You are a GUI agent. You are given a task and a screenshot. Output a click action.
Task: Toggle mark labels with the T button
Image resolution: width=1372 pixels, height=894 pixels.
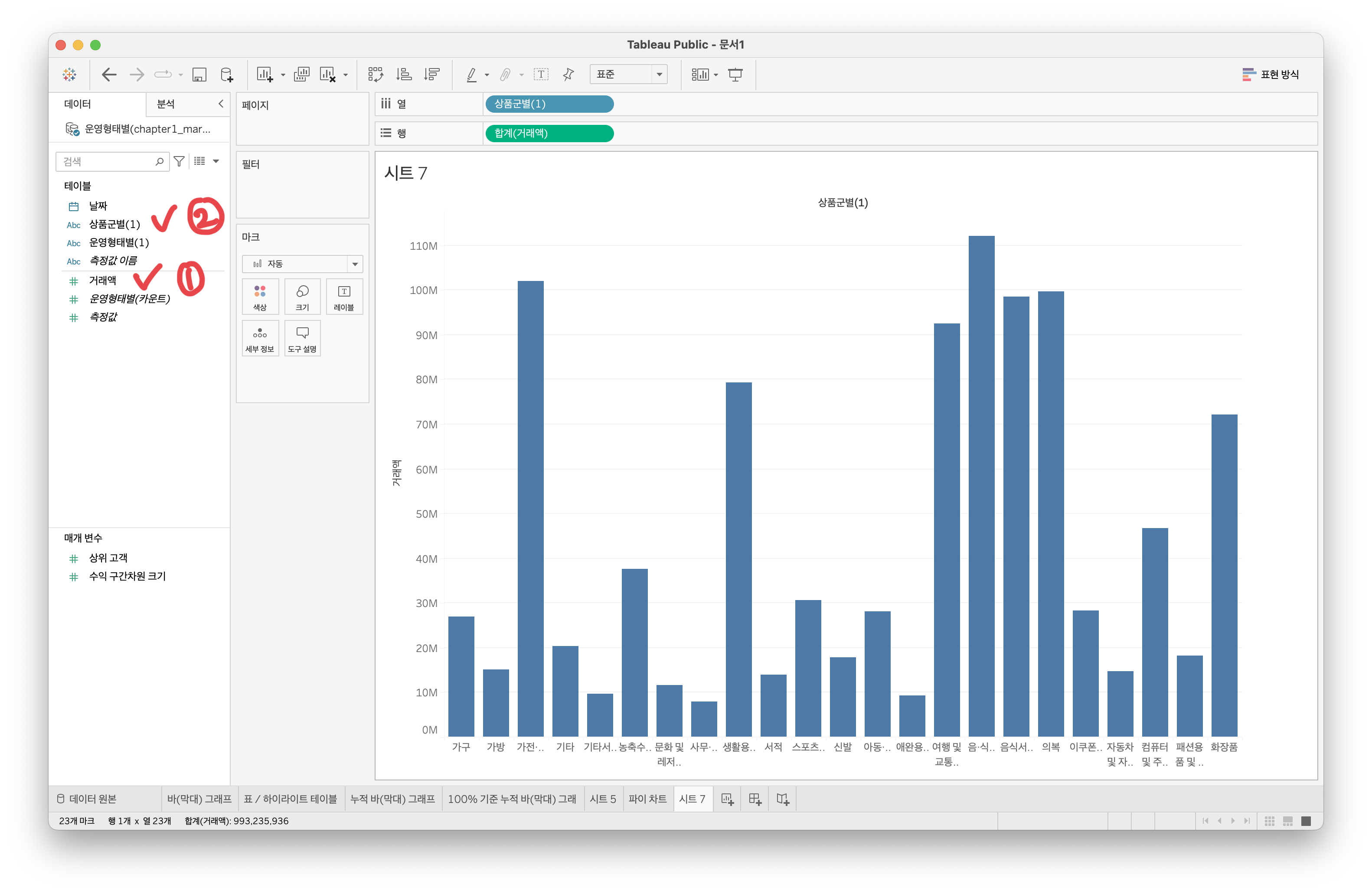point(541,75)
